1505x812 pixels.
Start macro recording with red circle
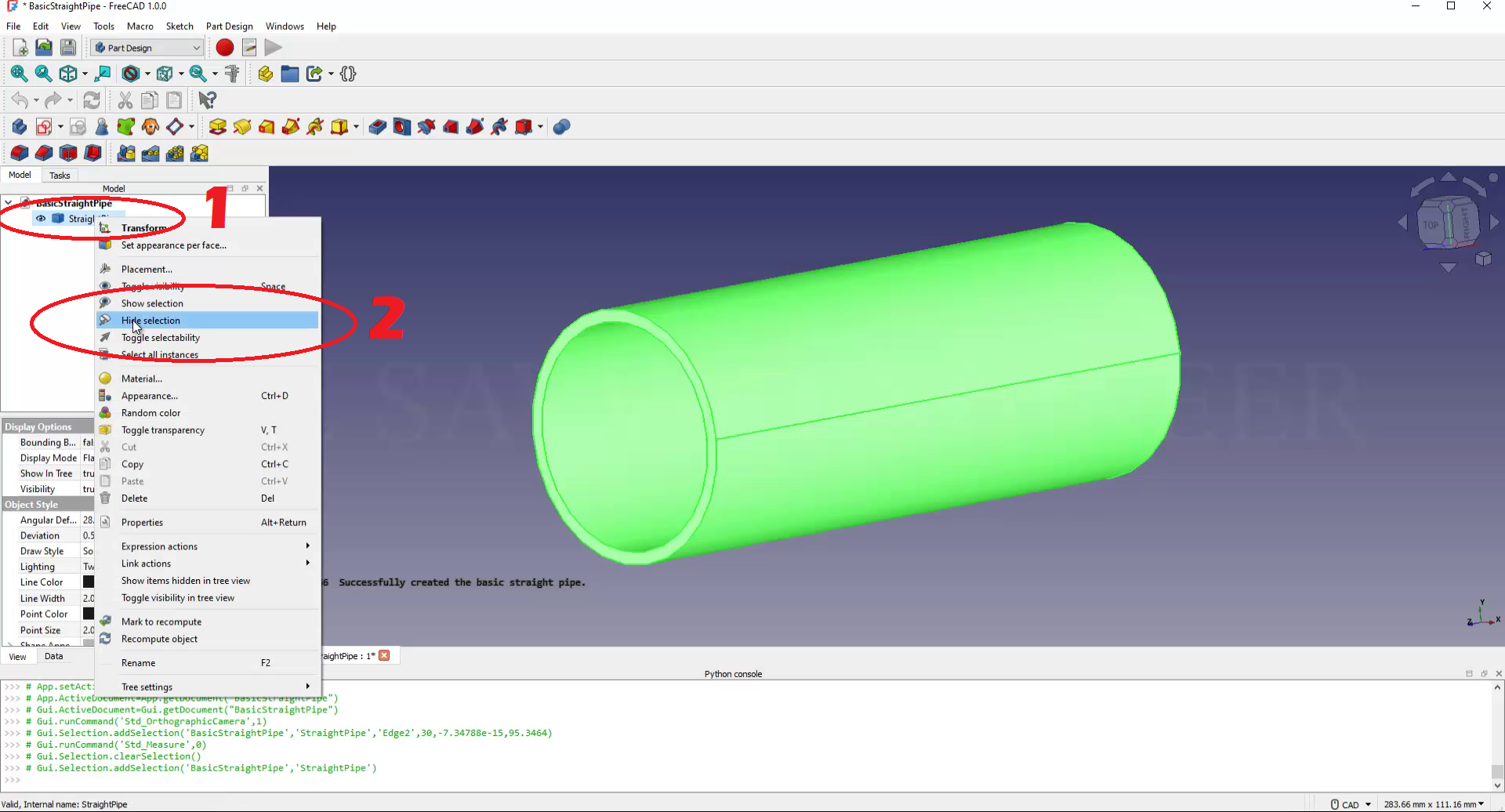[225, 48]
